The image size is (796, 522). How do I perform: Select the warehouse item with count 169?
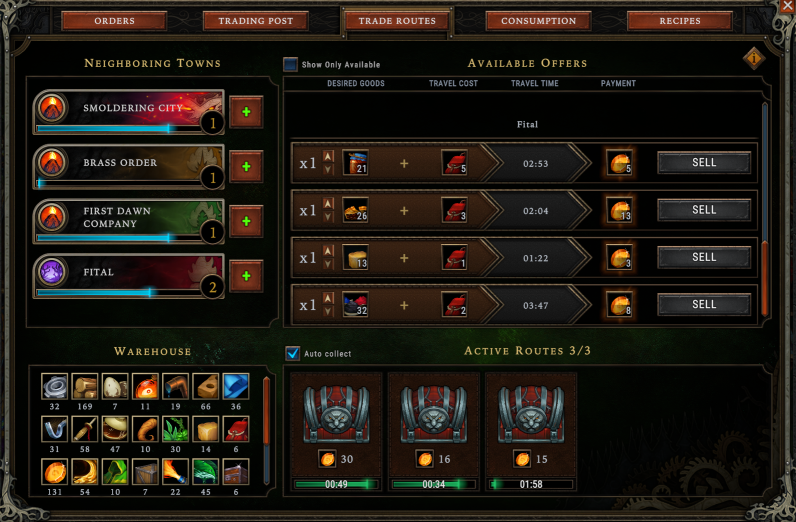point(85,386)
